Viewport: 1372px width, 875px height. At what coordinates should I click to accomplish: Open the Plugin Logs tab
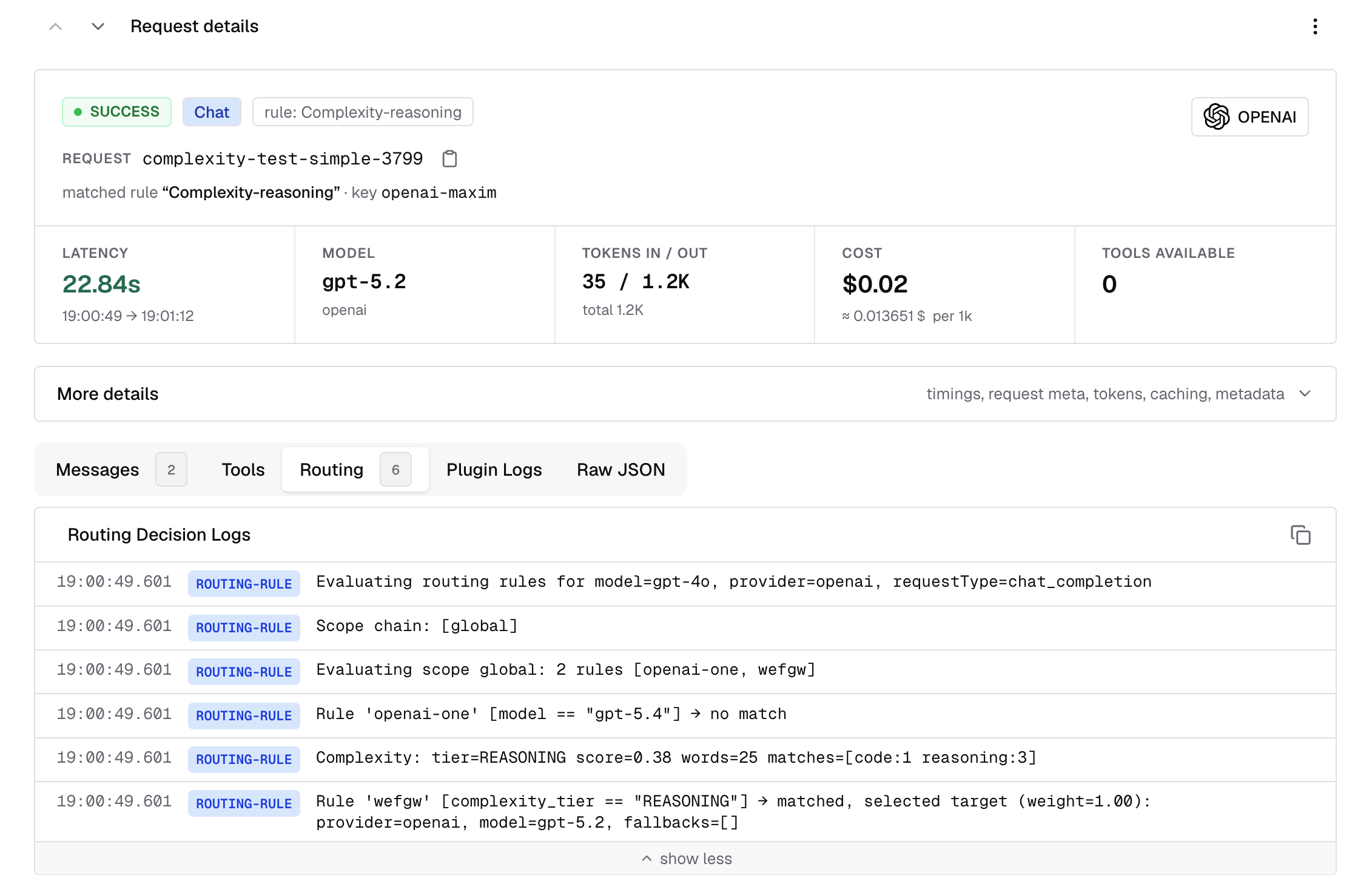[x=494, y=470]
